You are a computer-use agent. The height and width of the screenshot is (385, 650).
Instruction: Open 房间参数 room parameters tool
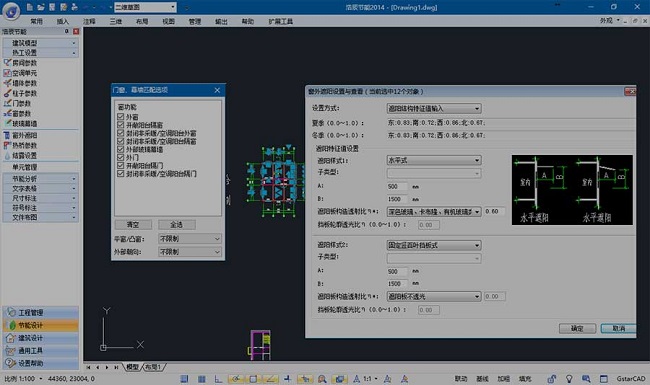click(20, 63)
